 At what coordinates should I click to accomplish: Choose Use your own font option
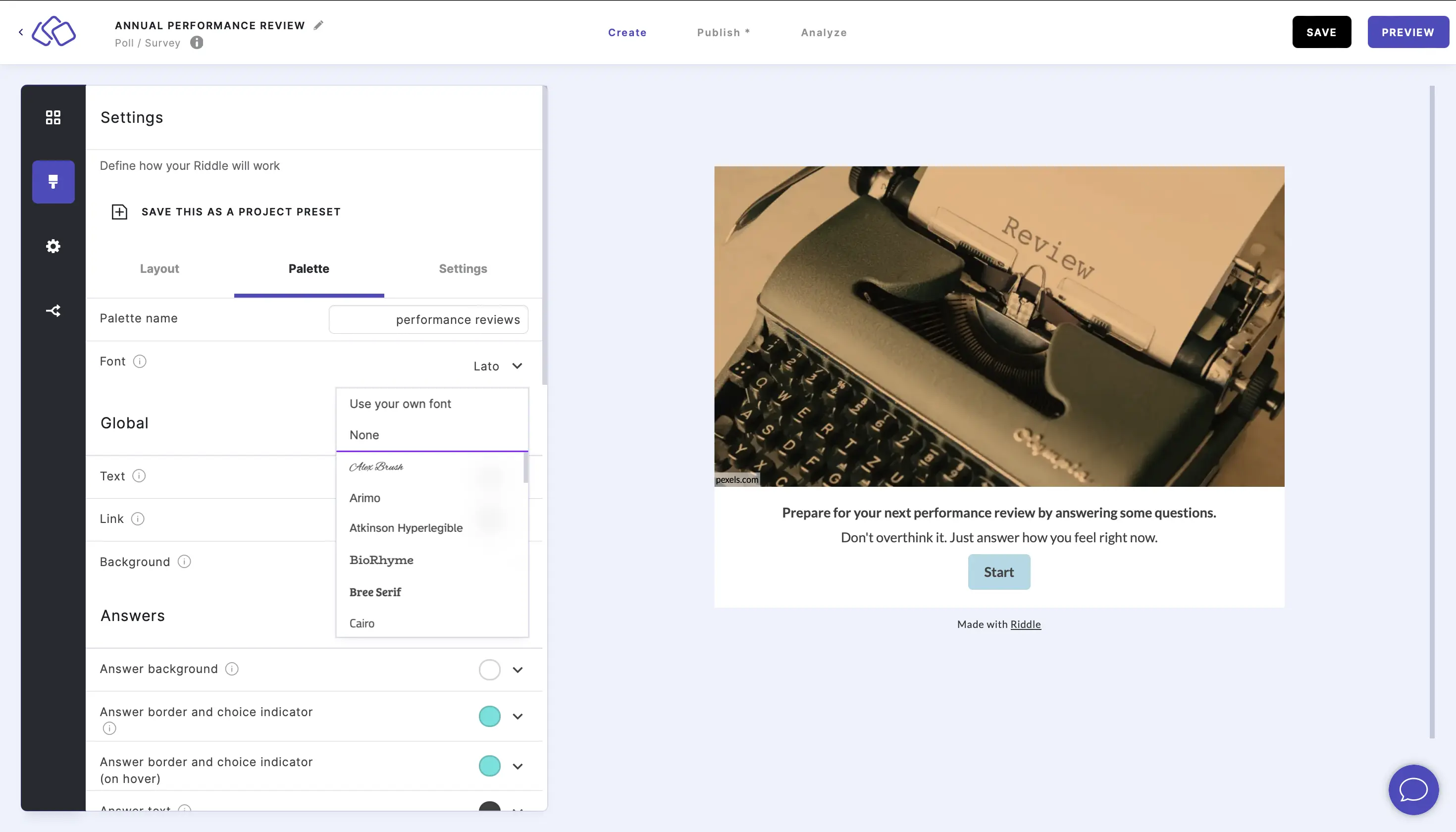click(400, 404)
